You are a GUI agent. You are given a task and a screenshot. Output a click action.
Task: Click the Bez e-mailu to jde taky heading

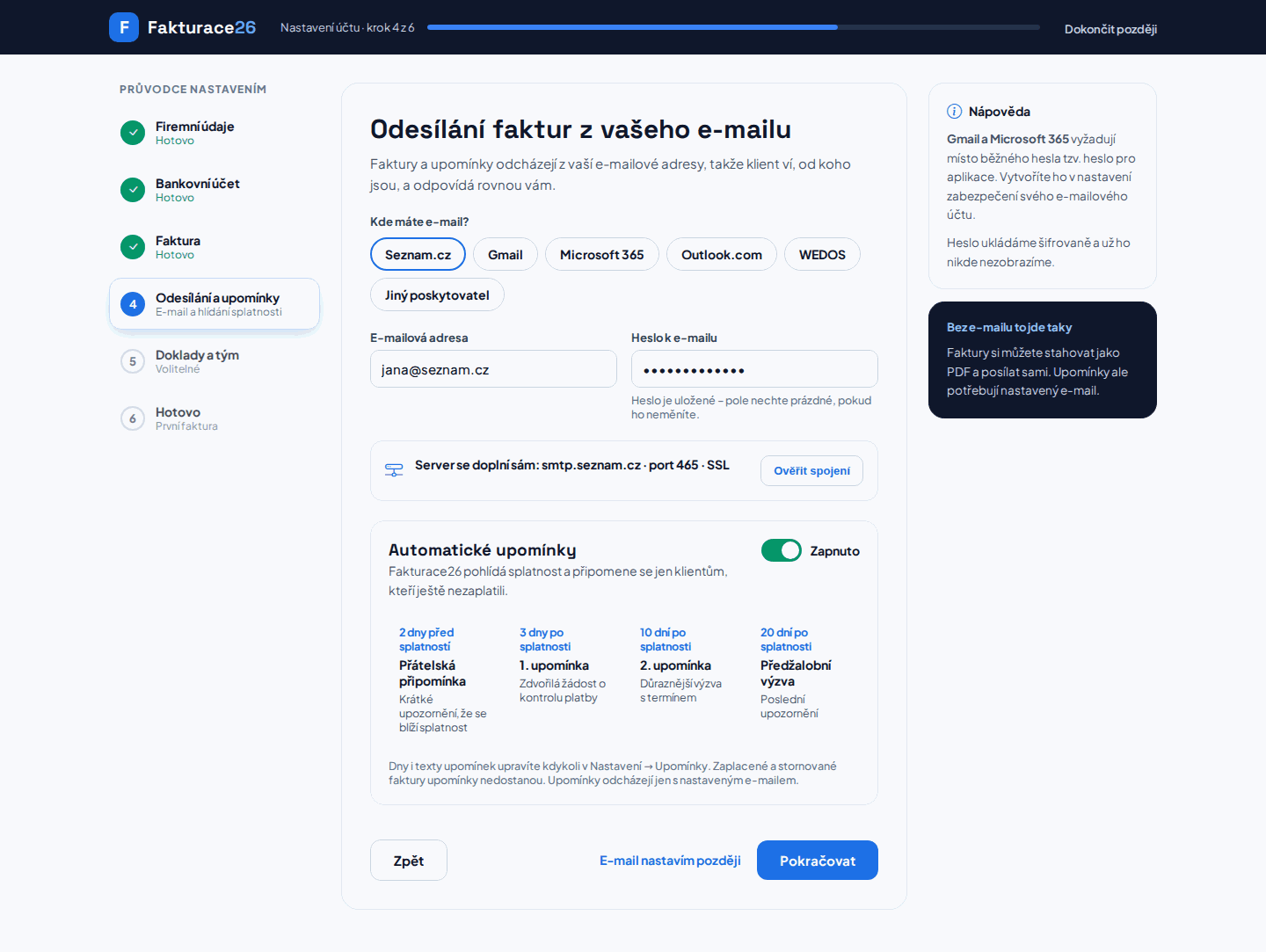(1009, 327)
